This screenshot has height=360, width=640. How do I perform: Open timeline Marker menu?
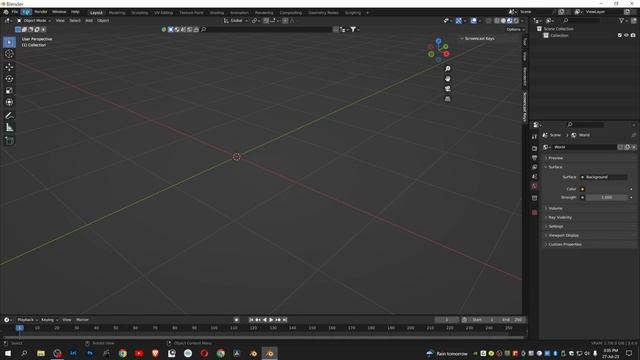(82, 320)
